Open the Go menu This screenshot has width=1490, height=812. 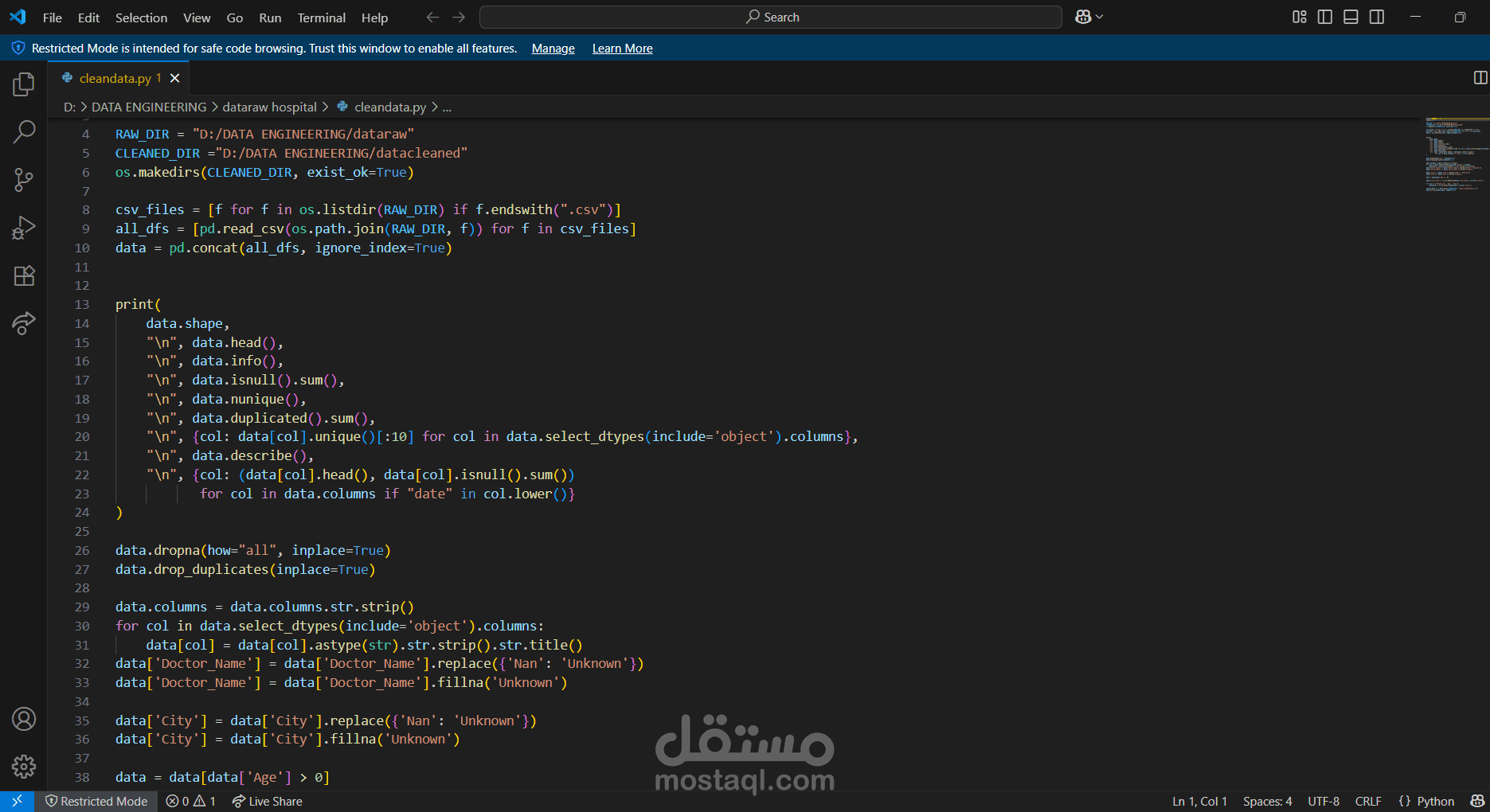tap(235, 18)
